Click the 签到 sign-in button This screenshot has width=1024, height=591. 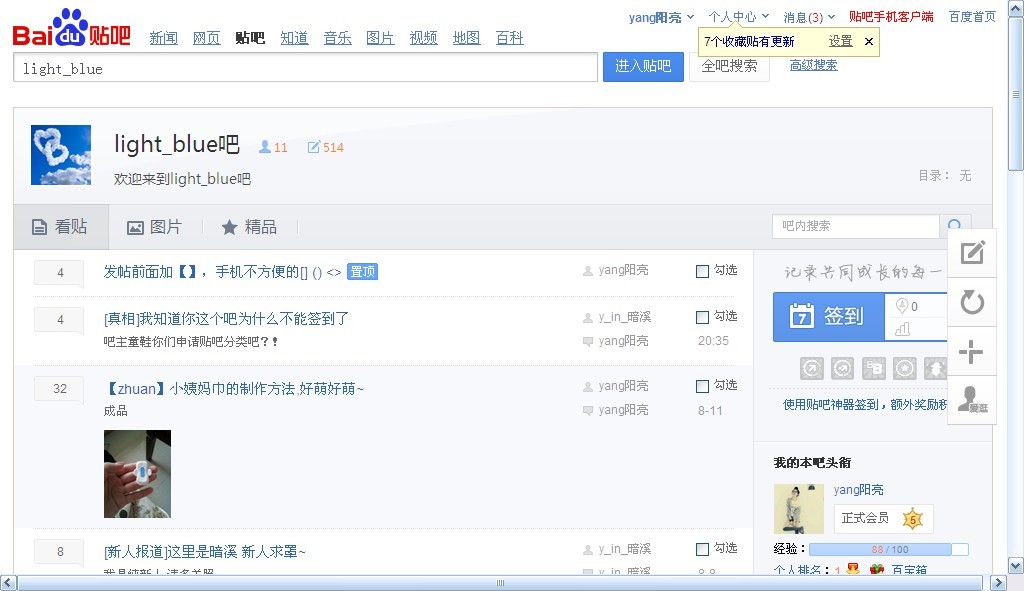pos(829,317)
